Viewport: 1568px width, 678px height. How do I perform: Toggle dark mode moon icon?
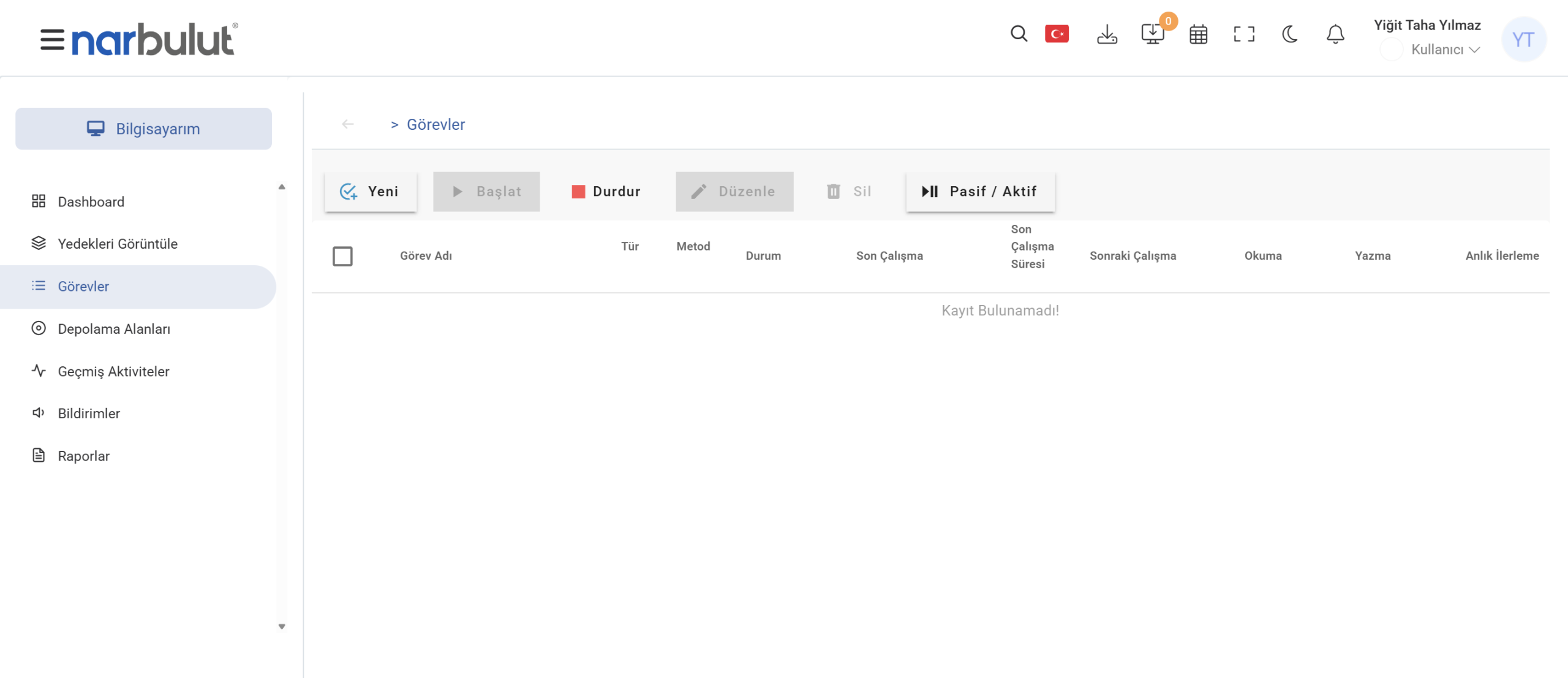click(x=1290, y=34)
